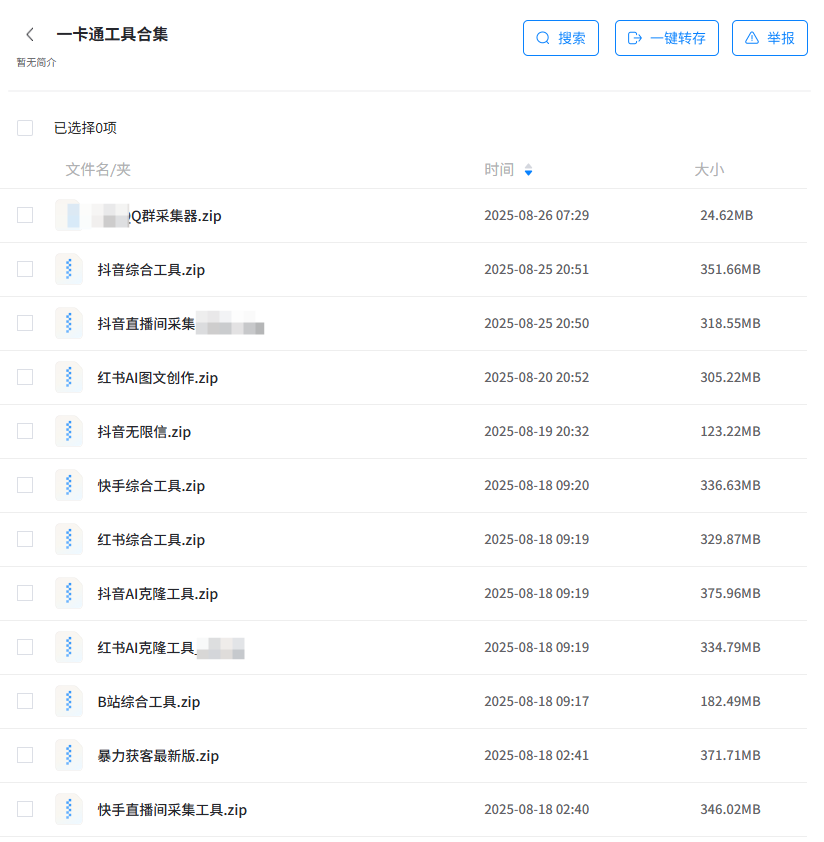The image size is (824, 842).
Task: Click the zip icon for 暴力获客最新版.zip
Action: 68,755
